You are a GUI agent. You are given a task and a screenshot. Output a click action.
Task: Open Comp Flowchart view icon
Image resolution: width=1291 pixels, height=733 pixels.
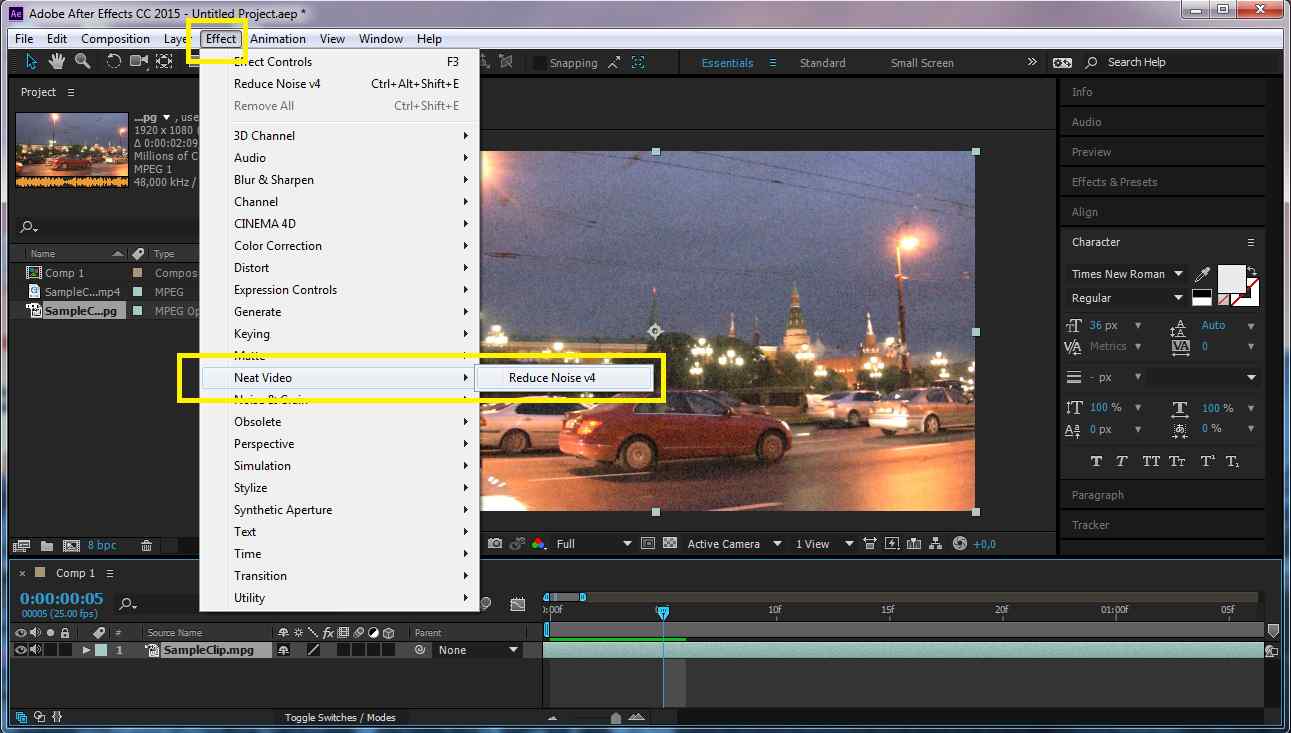coord(936,544)
